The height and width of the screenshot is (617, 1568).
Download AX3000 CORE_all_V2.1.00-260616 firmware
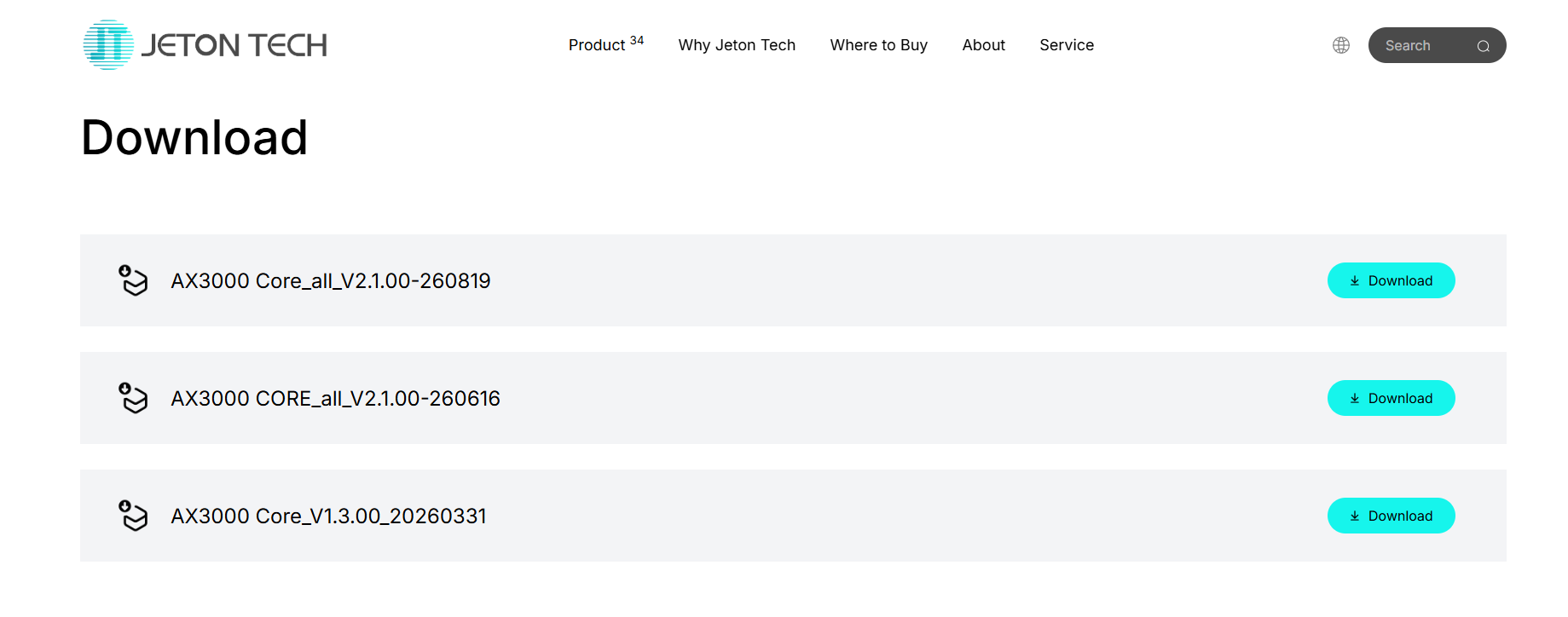point(1392,398)
